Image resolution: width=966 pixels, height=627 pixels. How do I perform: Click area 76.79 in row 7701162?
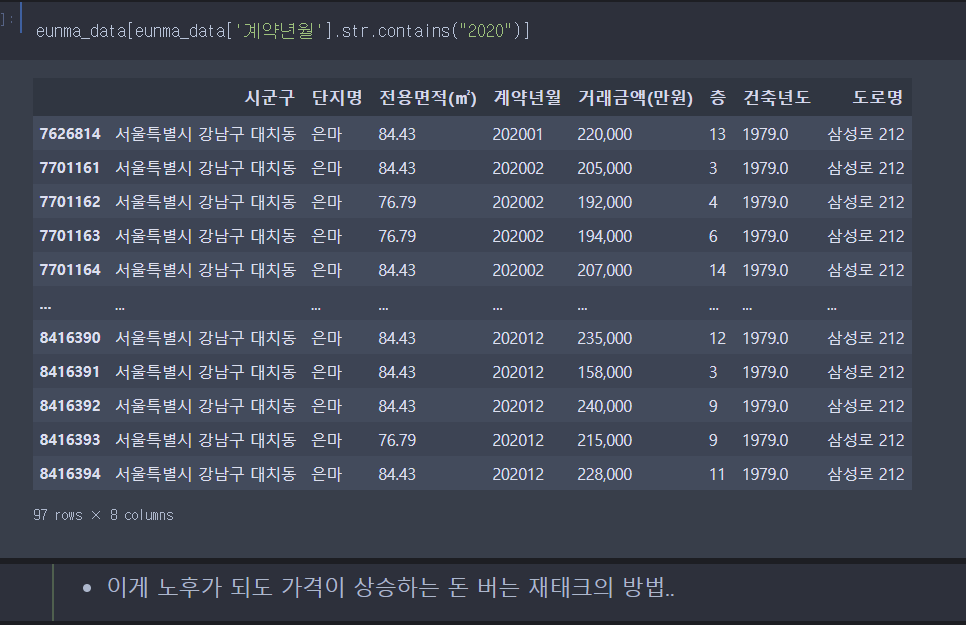397,201
